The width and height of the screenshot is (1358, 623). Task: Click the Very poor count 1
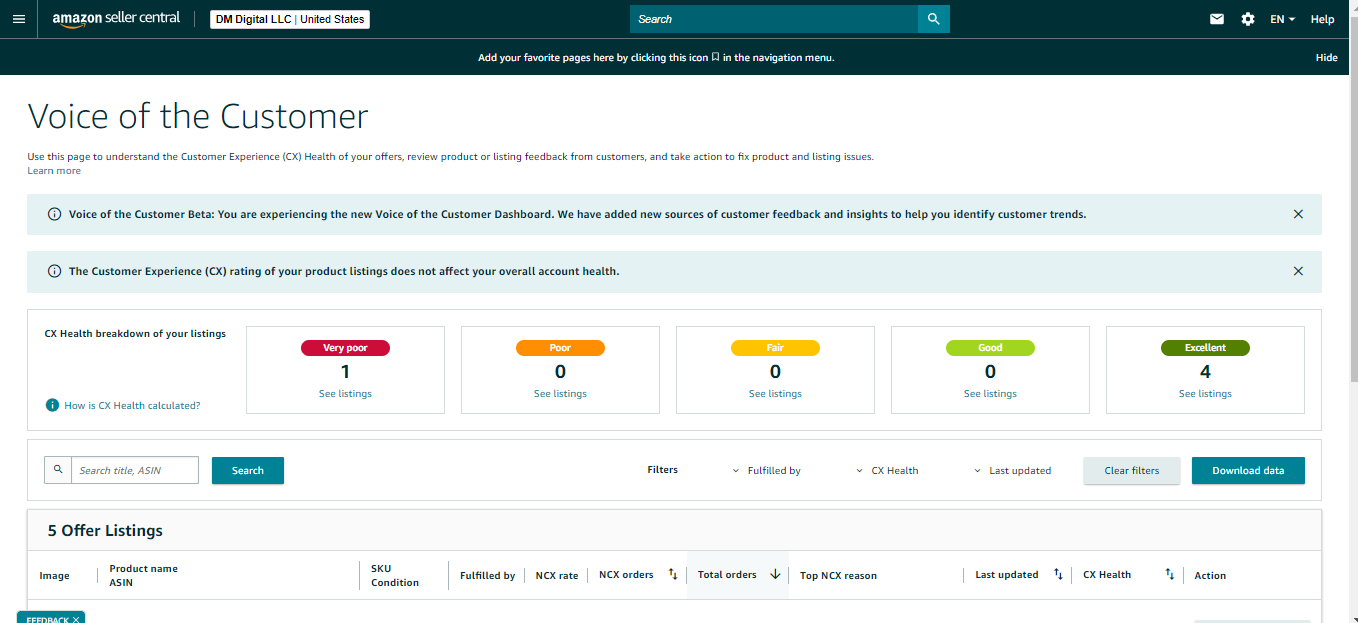click(x=345, y=372)
